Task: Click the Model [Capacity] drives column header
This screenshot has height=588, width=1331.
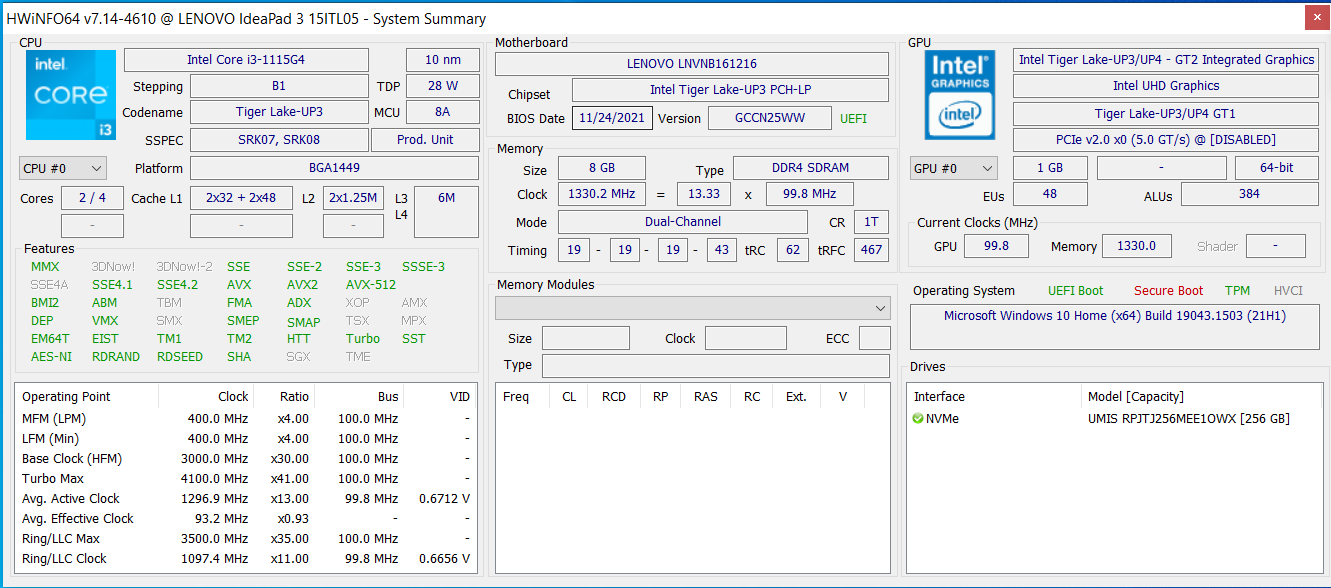Action: (x=1135, y=397)
